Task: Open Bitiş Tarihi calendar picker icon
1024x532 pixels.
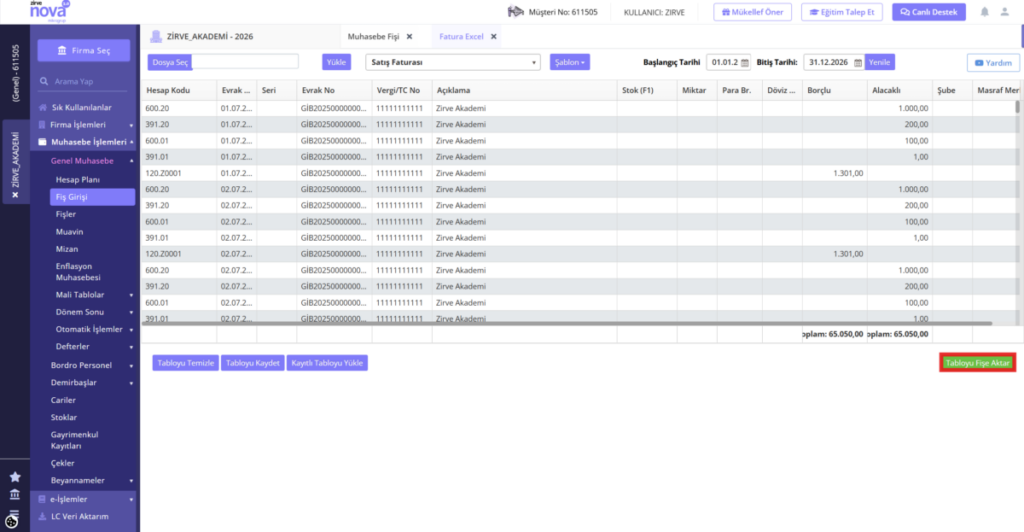Action: pyautogui.click(x=858, y=63)
